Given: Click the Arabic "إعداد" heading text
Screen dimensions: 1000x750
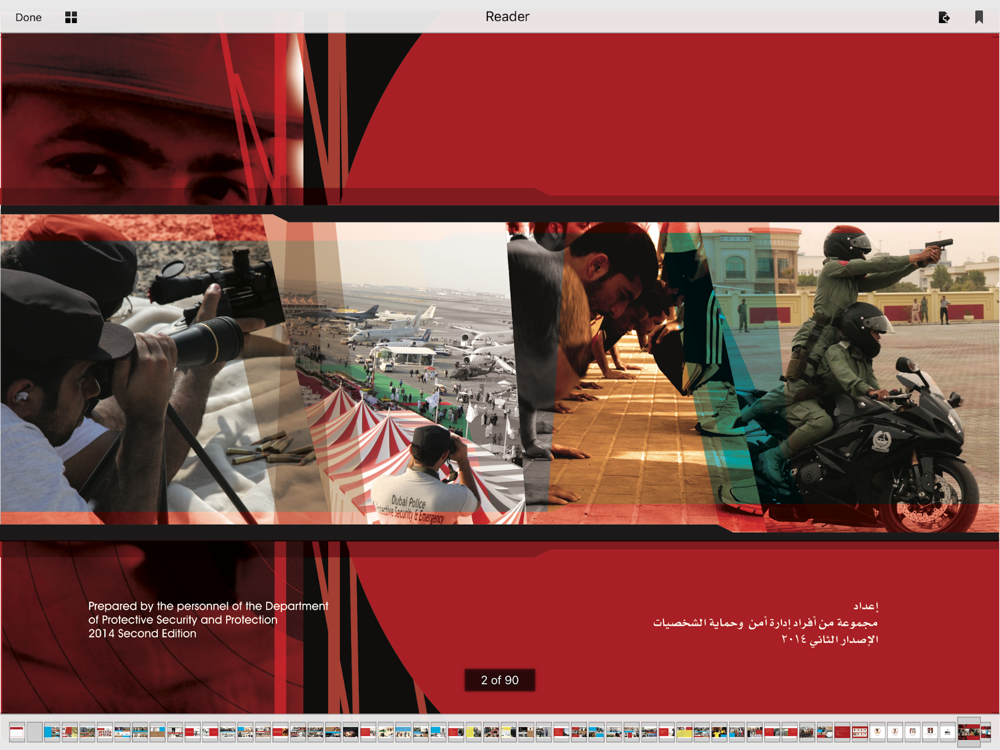Looking at the screenshot, I should [x=865, y=606].
